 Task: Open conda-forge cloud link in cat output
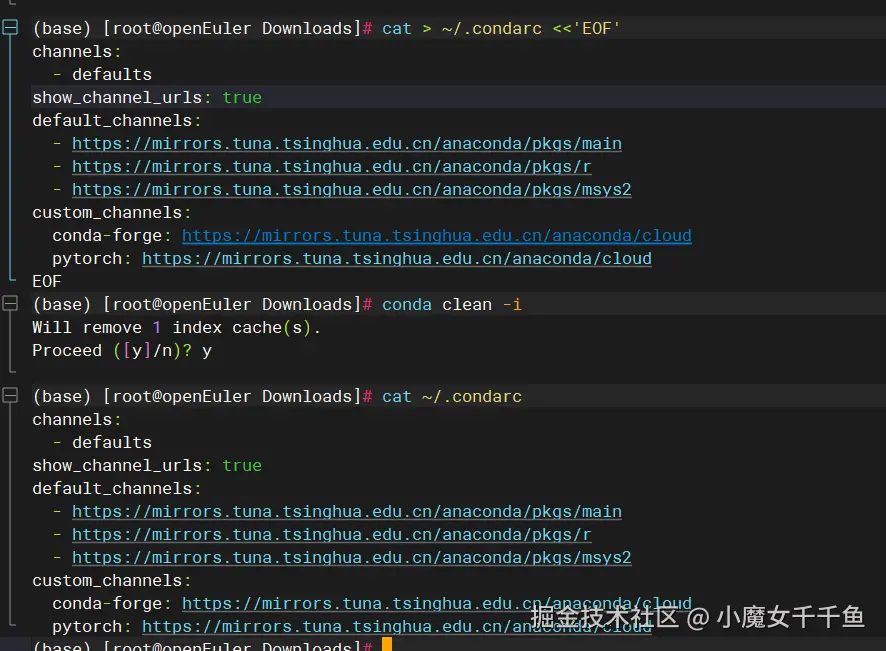point(436,604)
